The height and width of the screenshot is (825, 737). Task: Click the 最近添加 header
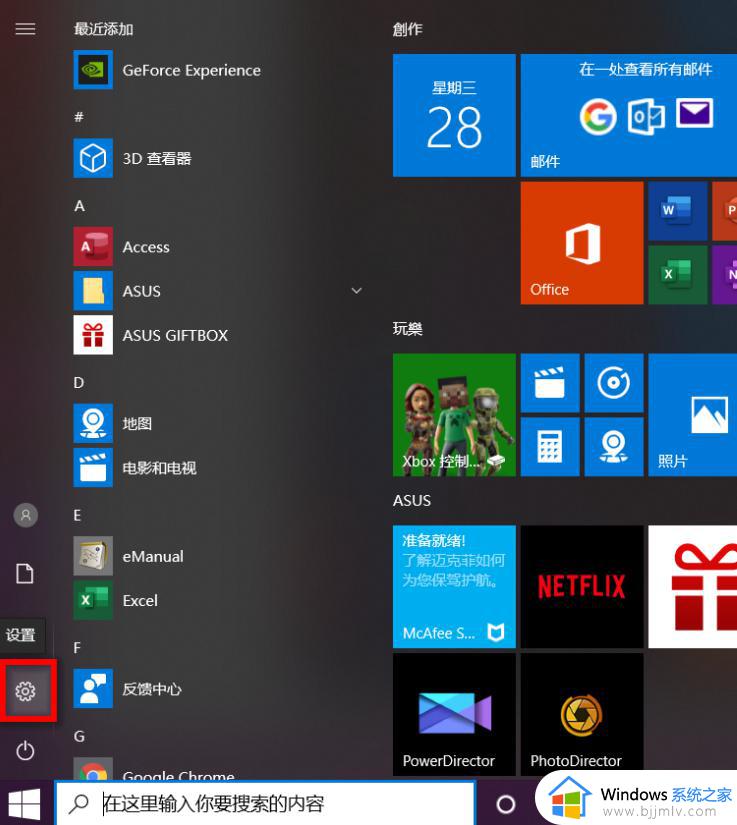103,29
